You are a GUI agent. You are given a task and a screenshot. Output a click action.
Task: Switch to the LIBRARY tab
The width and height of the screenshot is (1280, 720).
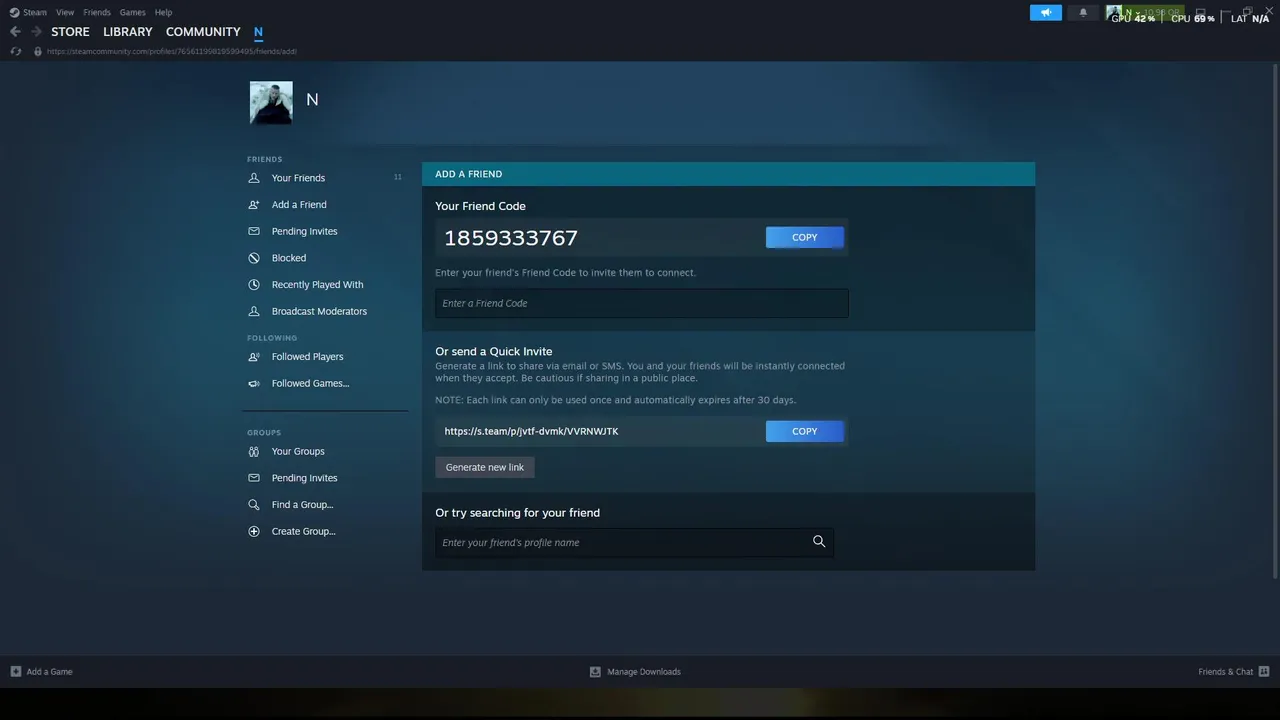pyautogui.click(x=128, y=32)
